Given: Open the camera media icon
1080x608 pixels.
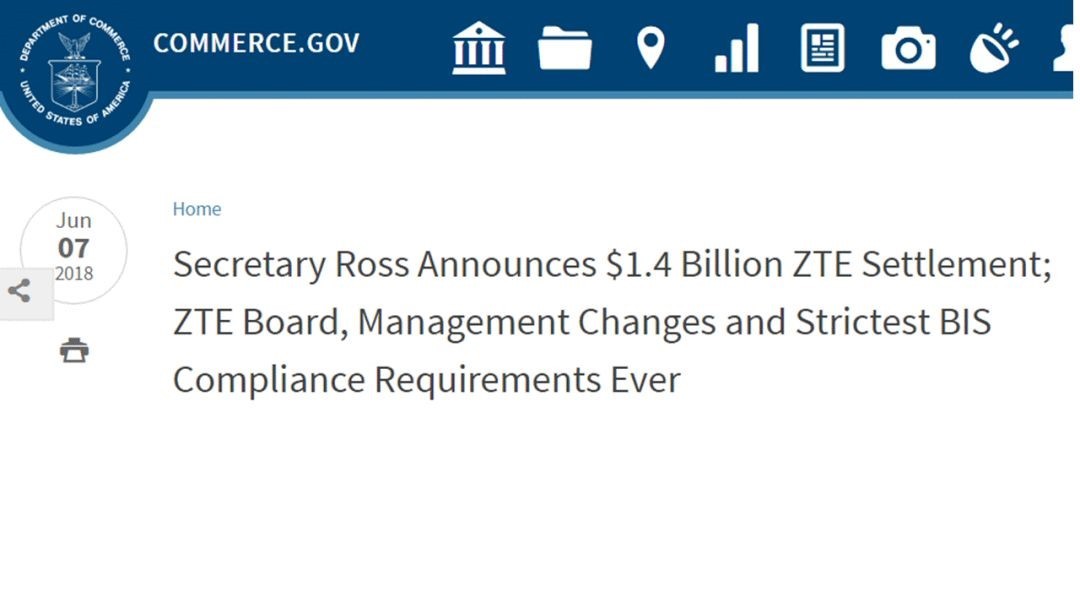Looking at the screenshot, I should [x=908, y=48].
